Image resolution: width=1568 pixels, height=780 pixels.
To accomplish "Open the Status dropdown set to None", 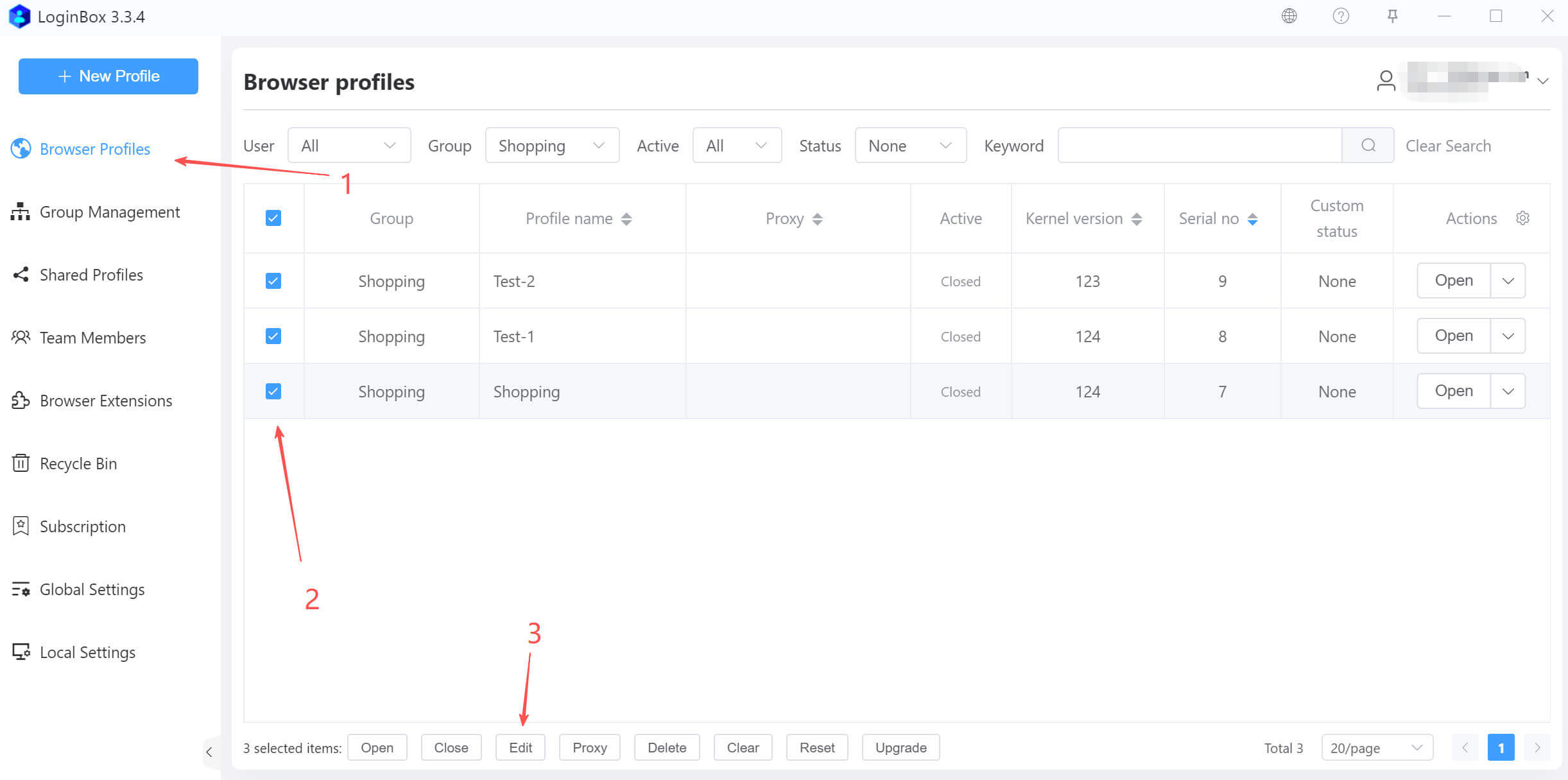I will pos(910,146).
